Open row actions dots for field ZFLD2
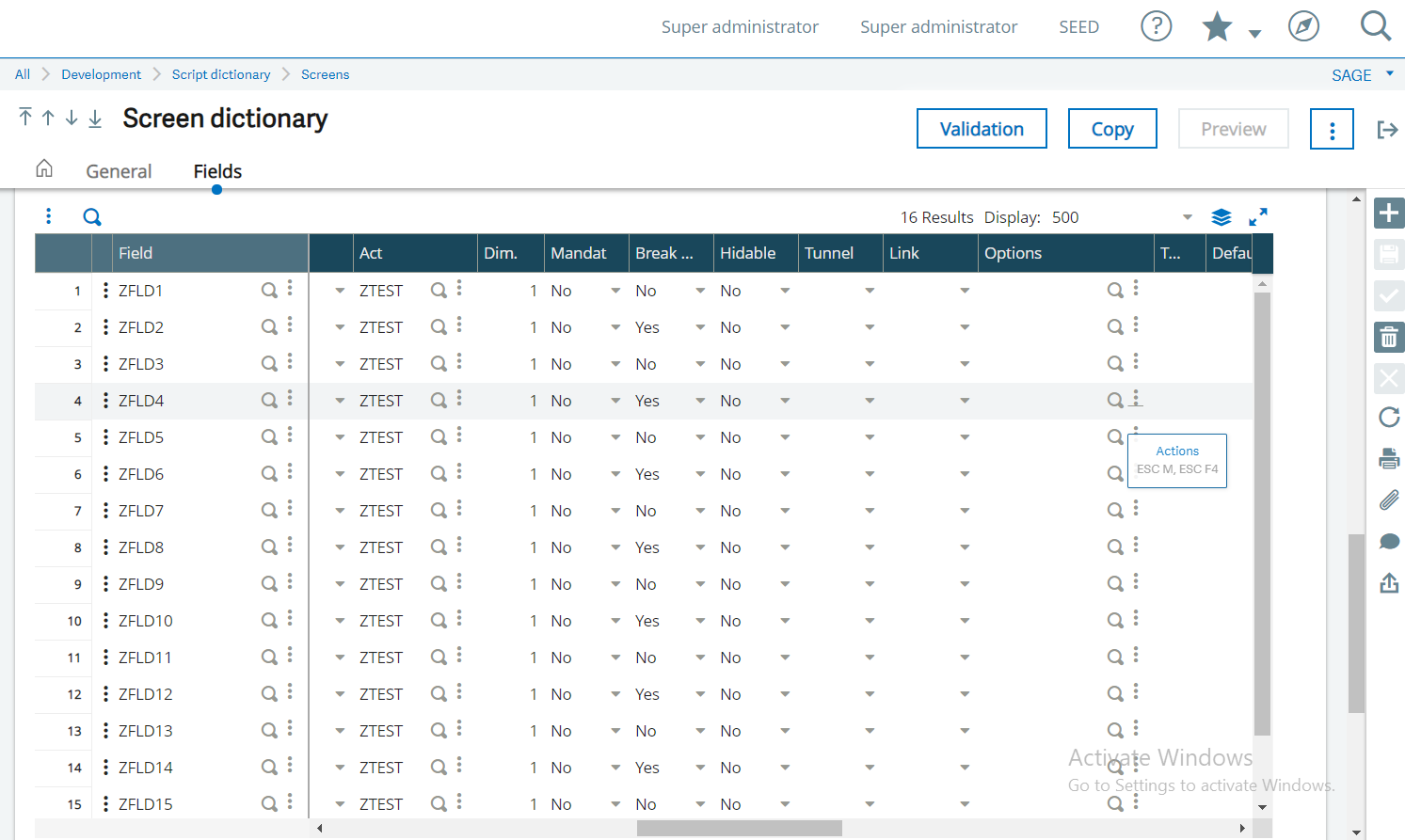The width and height of the screenshot is (1405, 840). coord(290,325)
